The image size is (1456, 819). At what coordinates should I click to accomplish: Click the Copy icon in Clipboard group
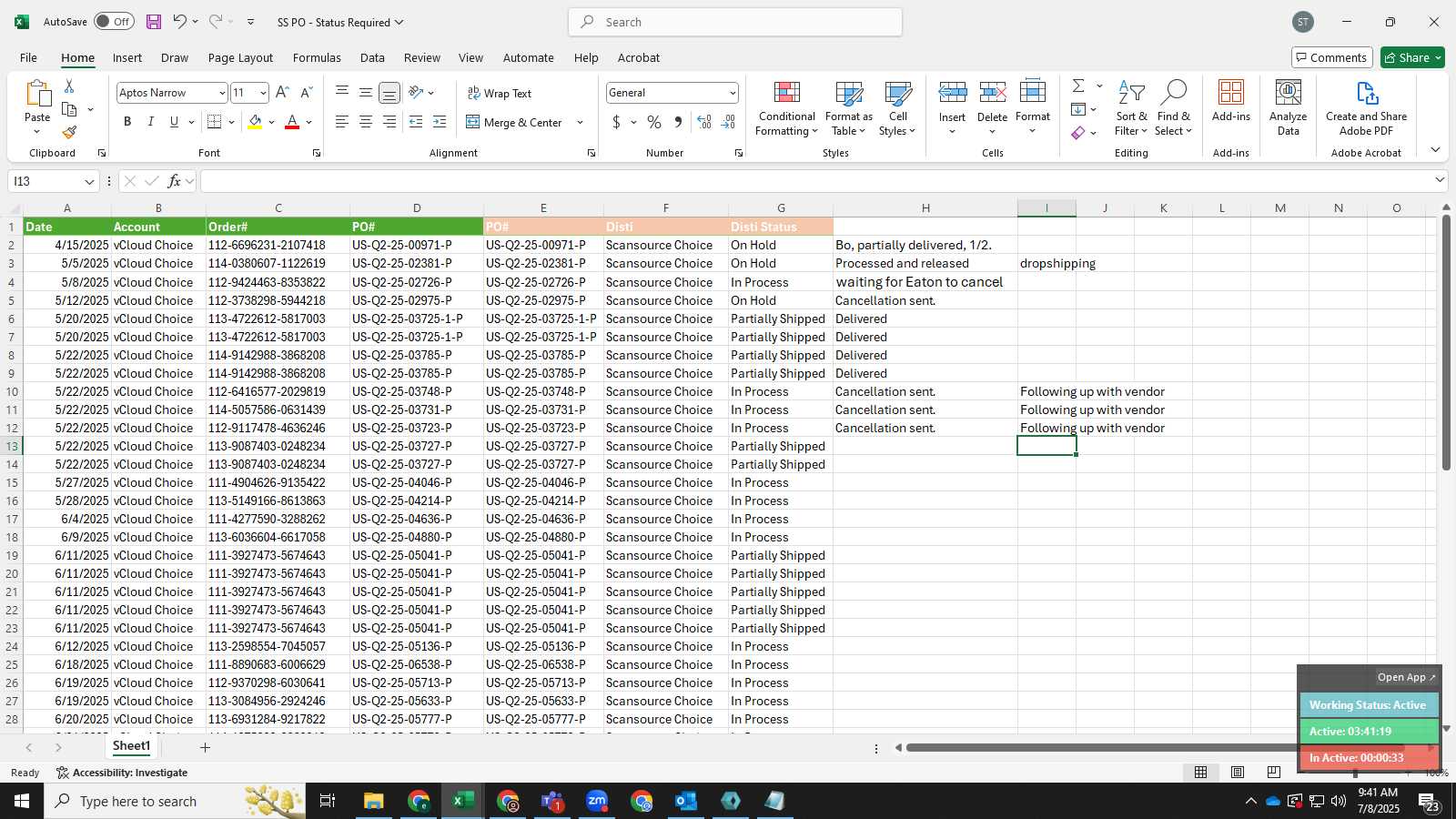click(69, 109)
